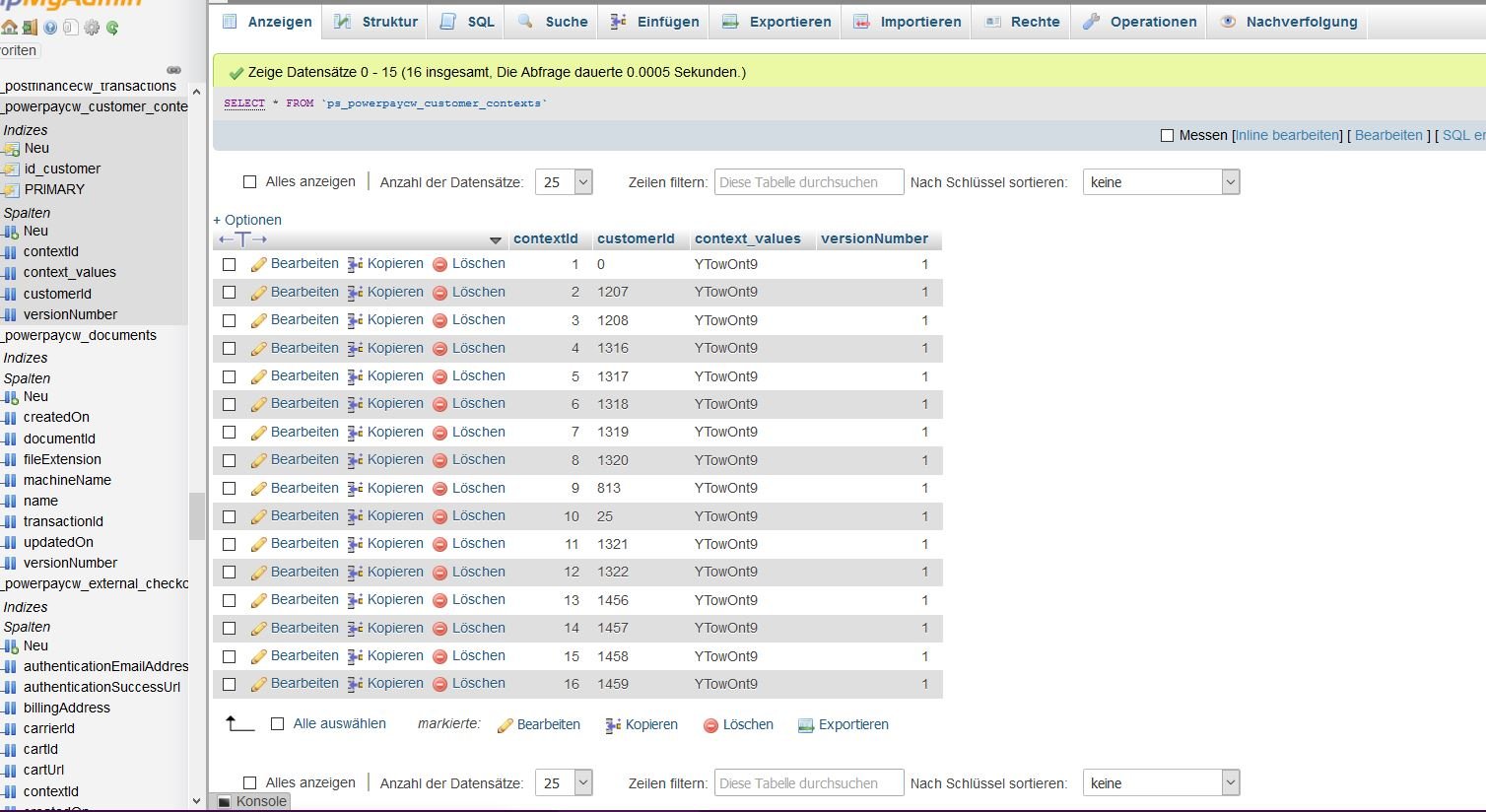
Task: Tick the 'Messen' checkbox
Action: point(1168,136)
